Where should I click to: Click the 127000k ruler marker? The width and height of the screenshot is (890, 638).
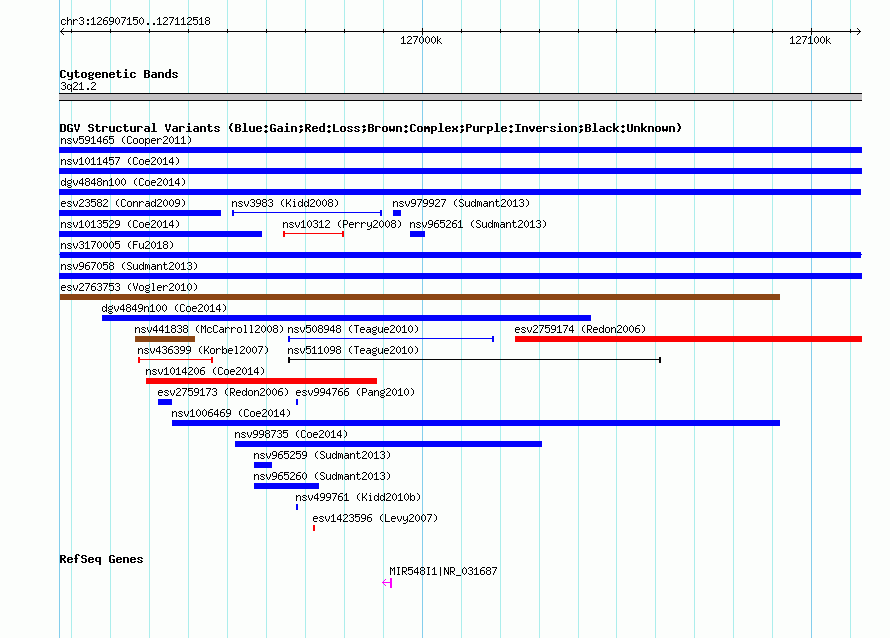pos(421,40)
